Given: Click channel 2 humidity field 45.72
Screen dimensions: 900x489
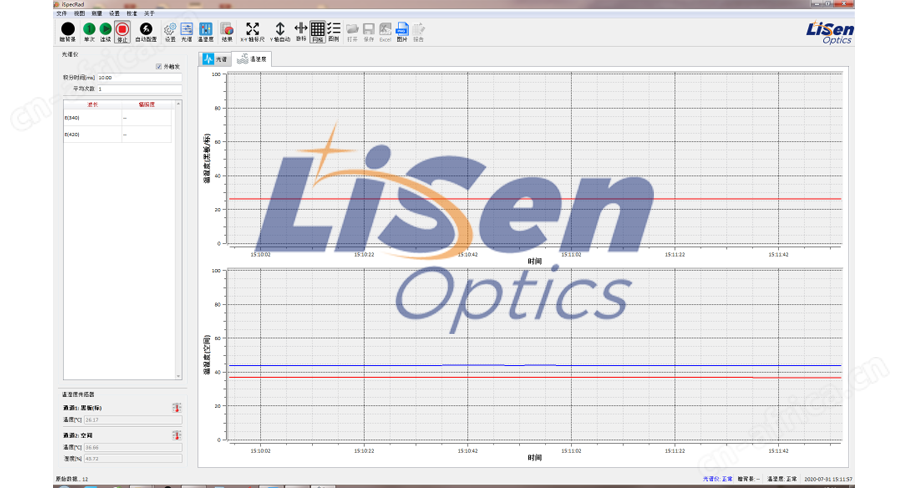Looking at the screenshot, I should click(133, 459).
